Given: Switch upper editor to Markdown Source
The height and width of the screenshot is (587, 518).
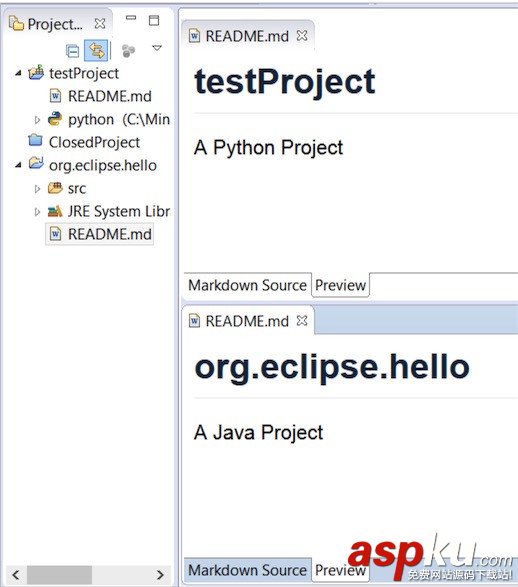Looking at the screenshot, I should pos(247,285).
